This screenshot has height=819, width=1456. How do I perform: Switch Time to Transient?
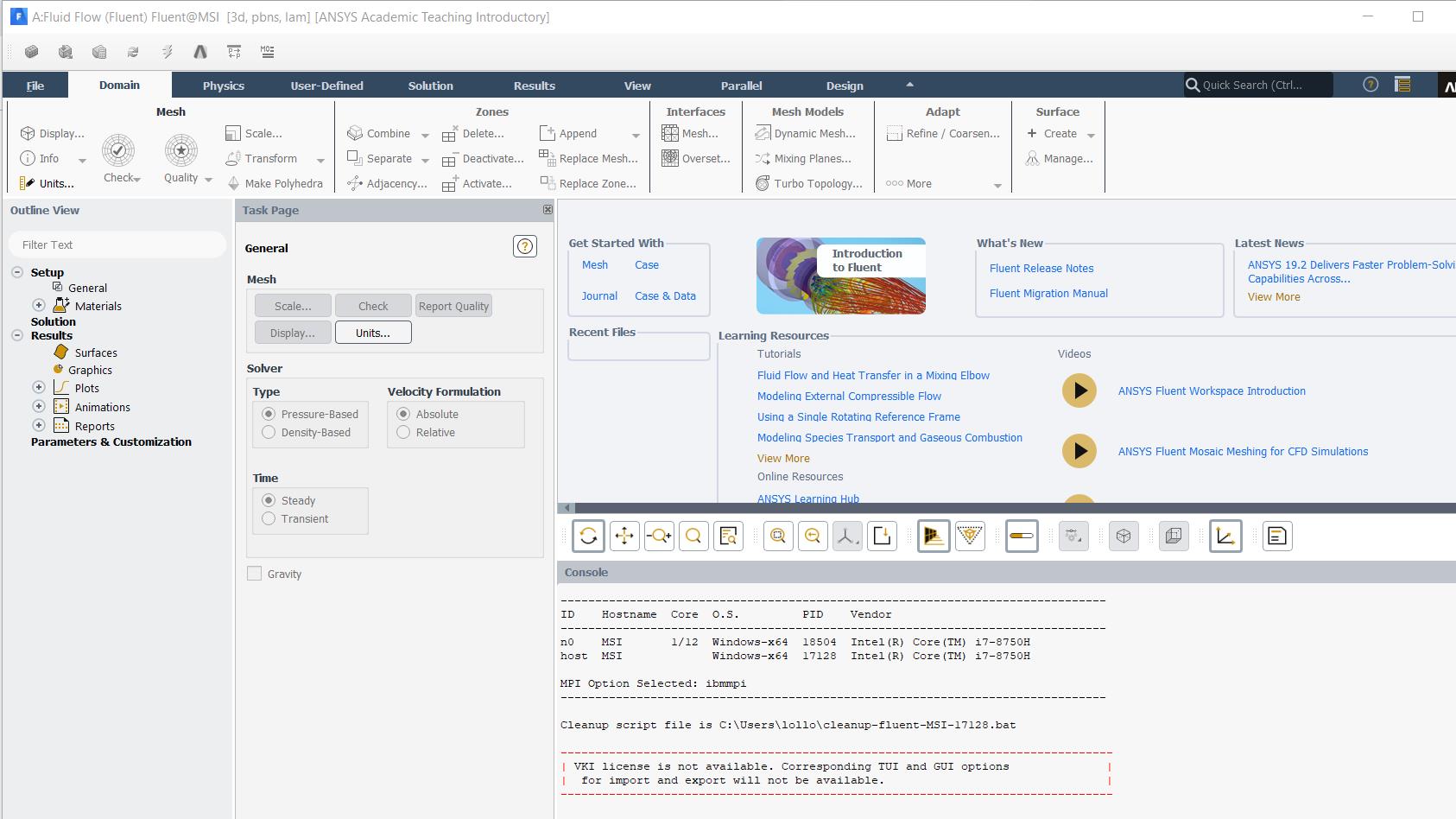(269, 518)
